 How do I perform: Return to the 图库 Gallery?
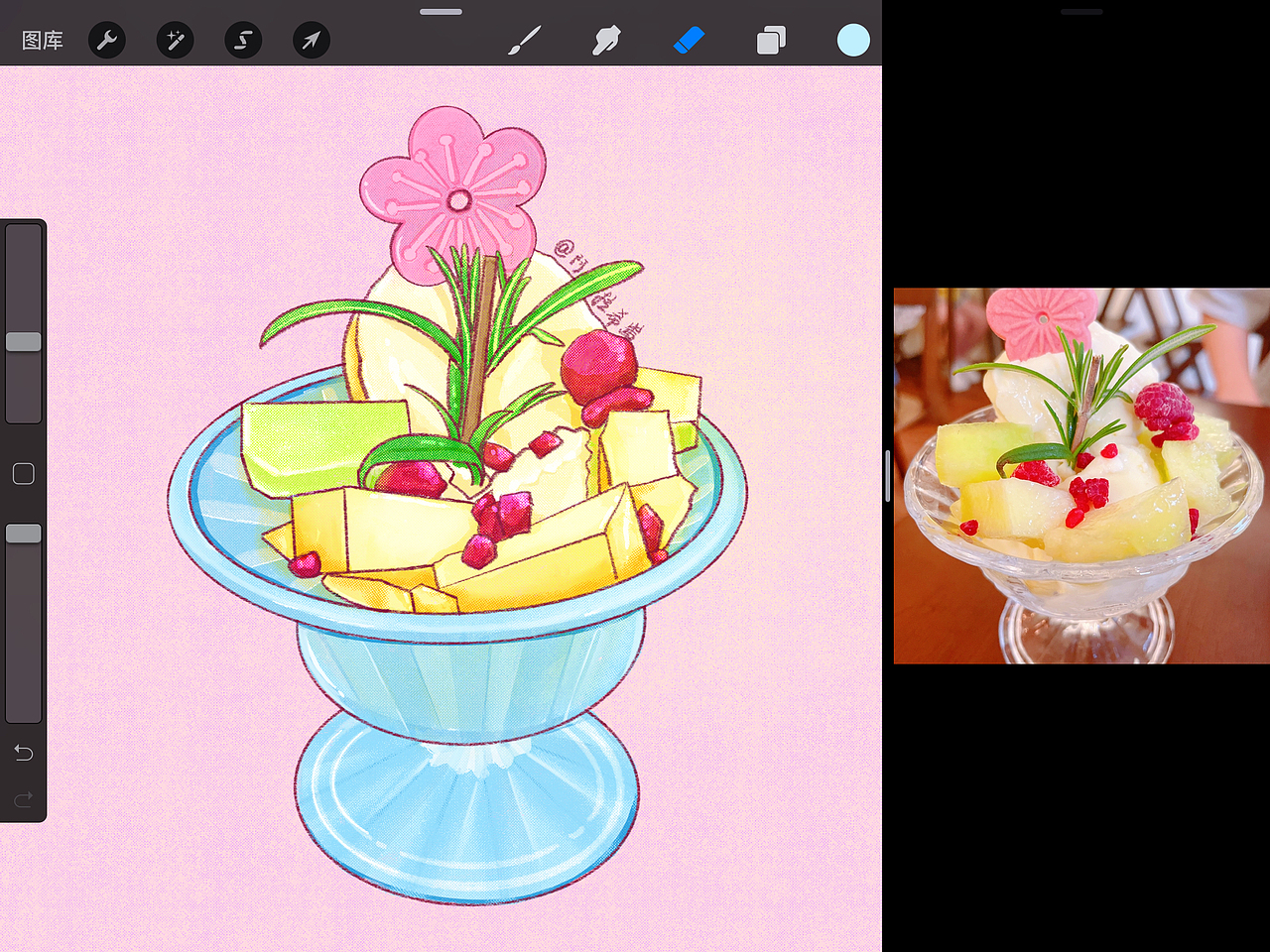42,40
